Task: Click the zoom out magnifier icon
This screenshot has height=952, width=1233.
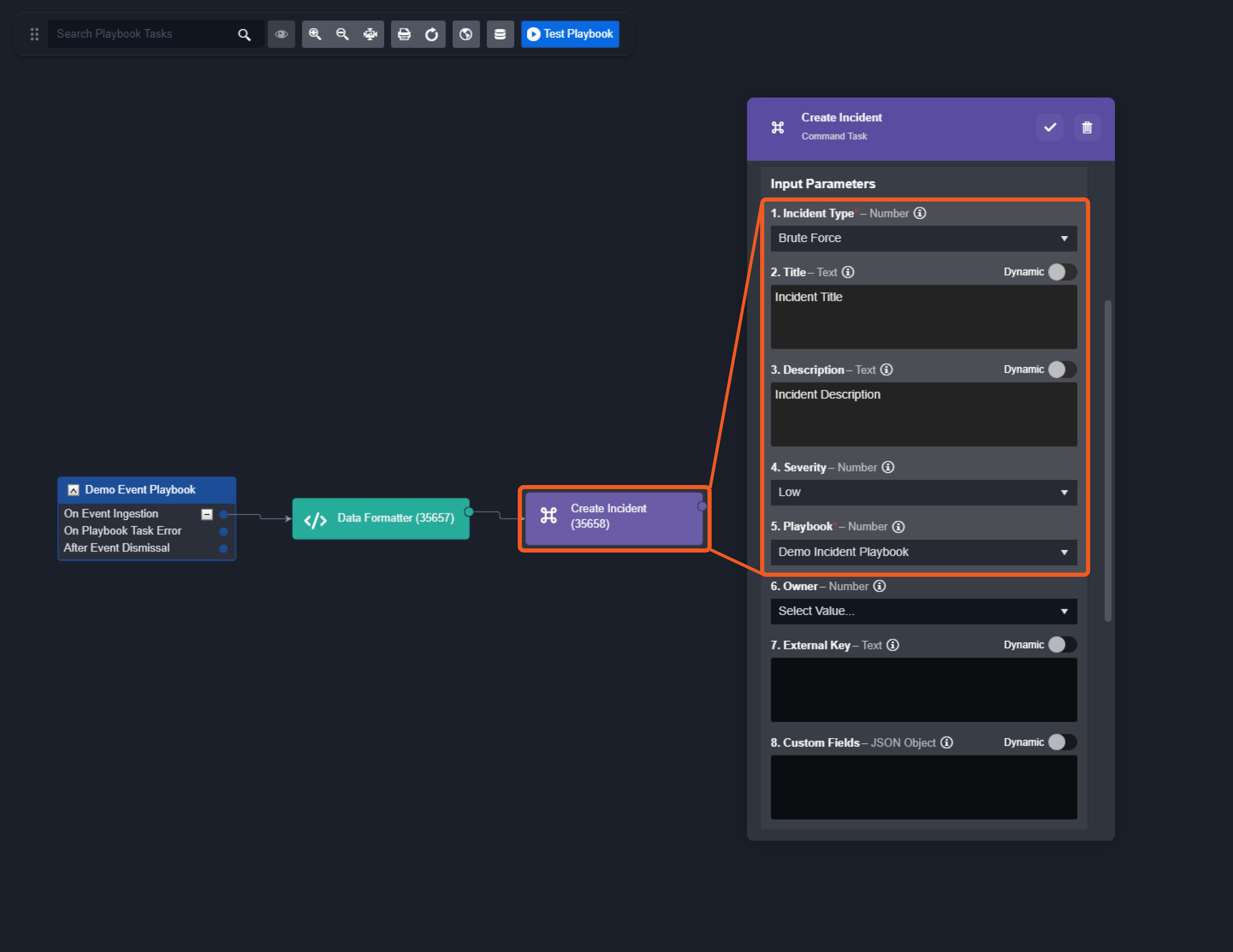Action: (x=342, y=35)
